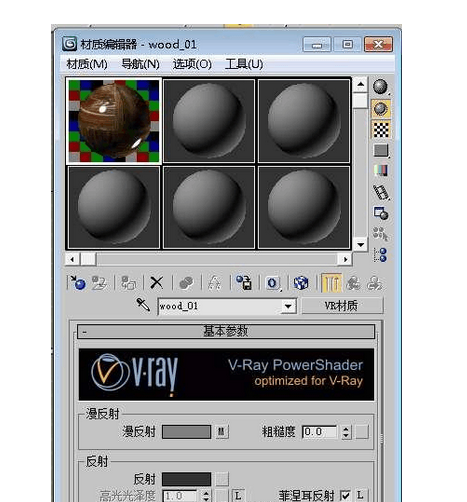Click the 粗糙度 map slot button
The image size is (467, 502).
tap(362, 432)
